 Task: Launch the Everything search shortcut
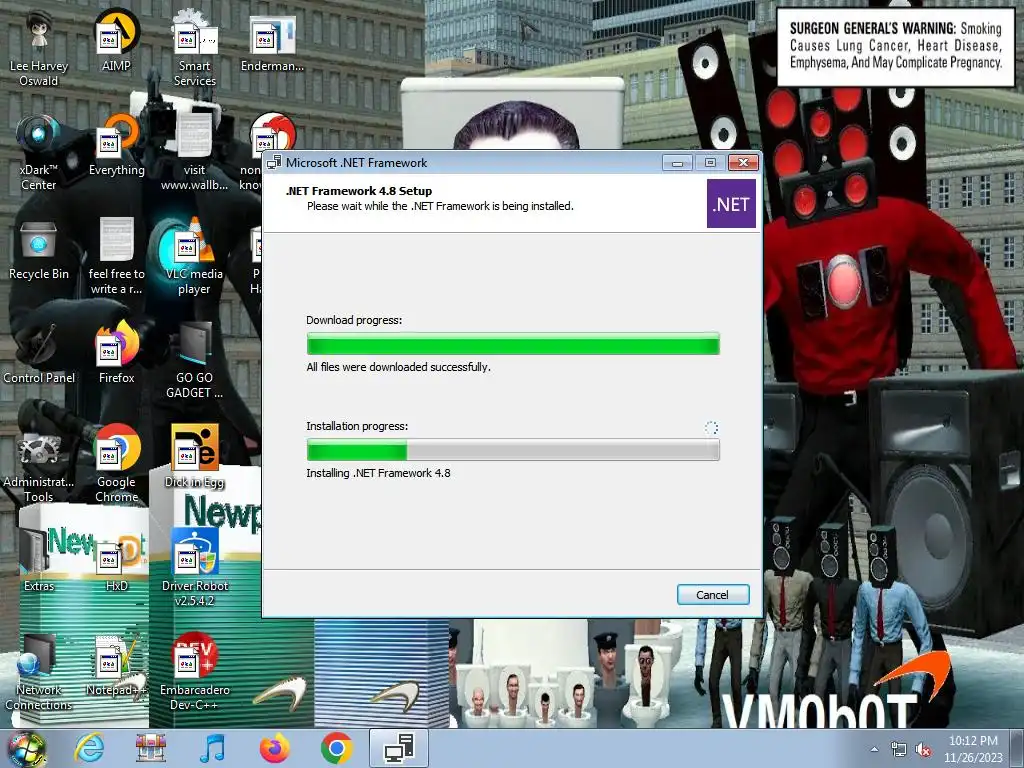pos(116,144)
